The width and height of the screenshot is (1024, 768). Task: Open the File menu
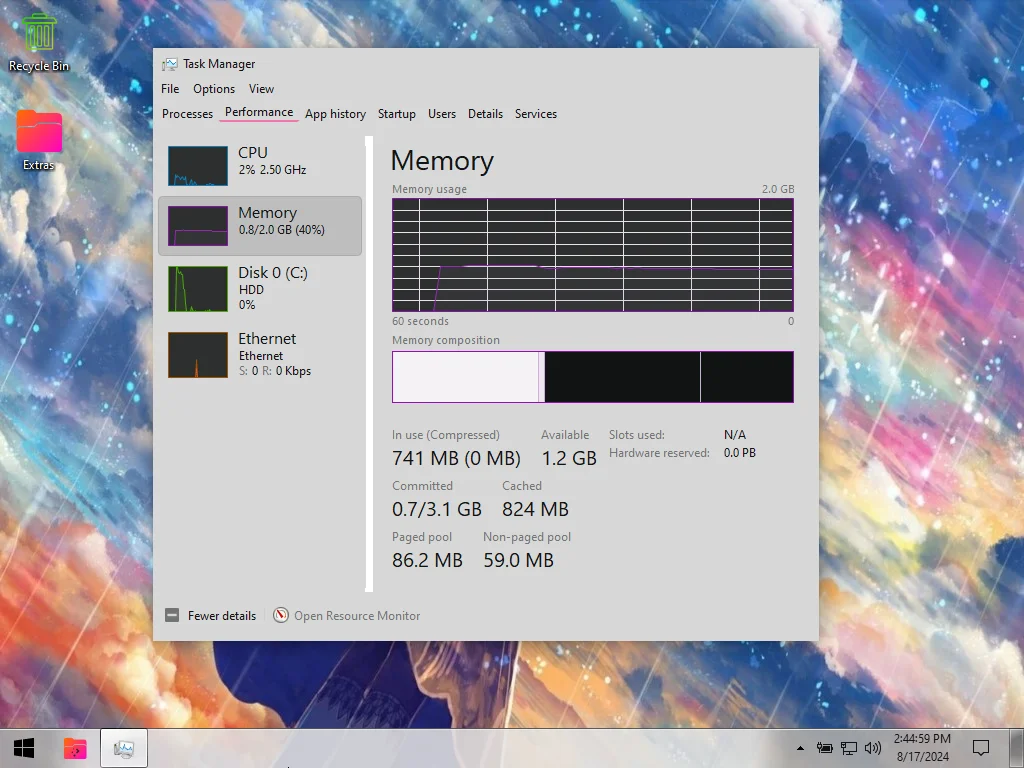coord(170,89)
